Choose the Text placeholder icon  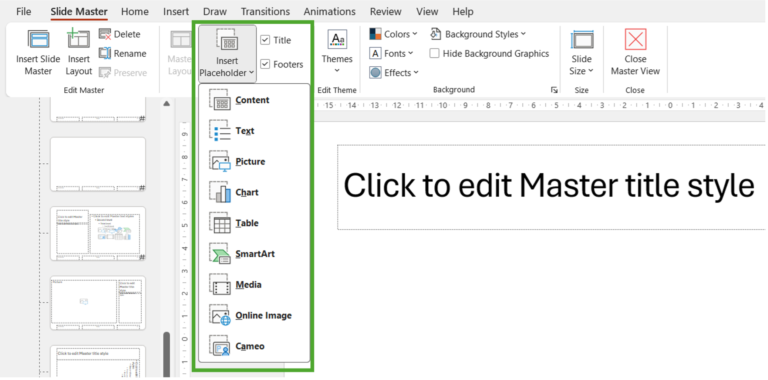coord(219,131)
